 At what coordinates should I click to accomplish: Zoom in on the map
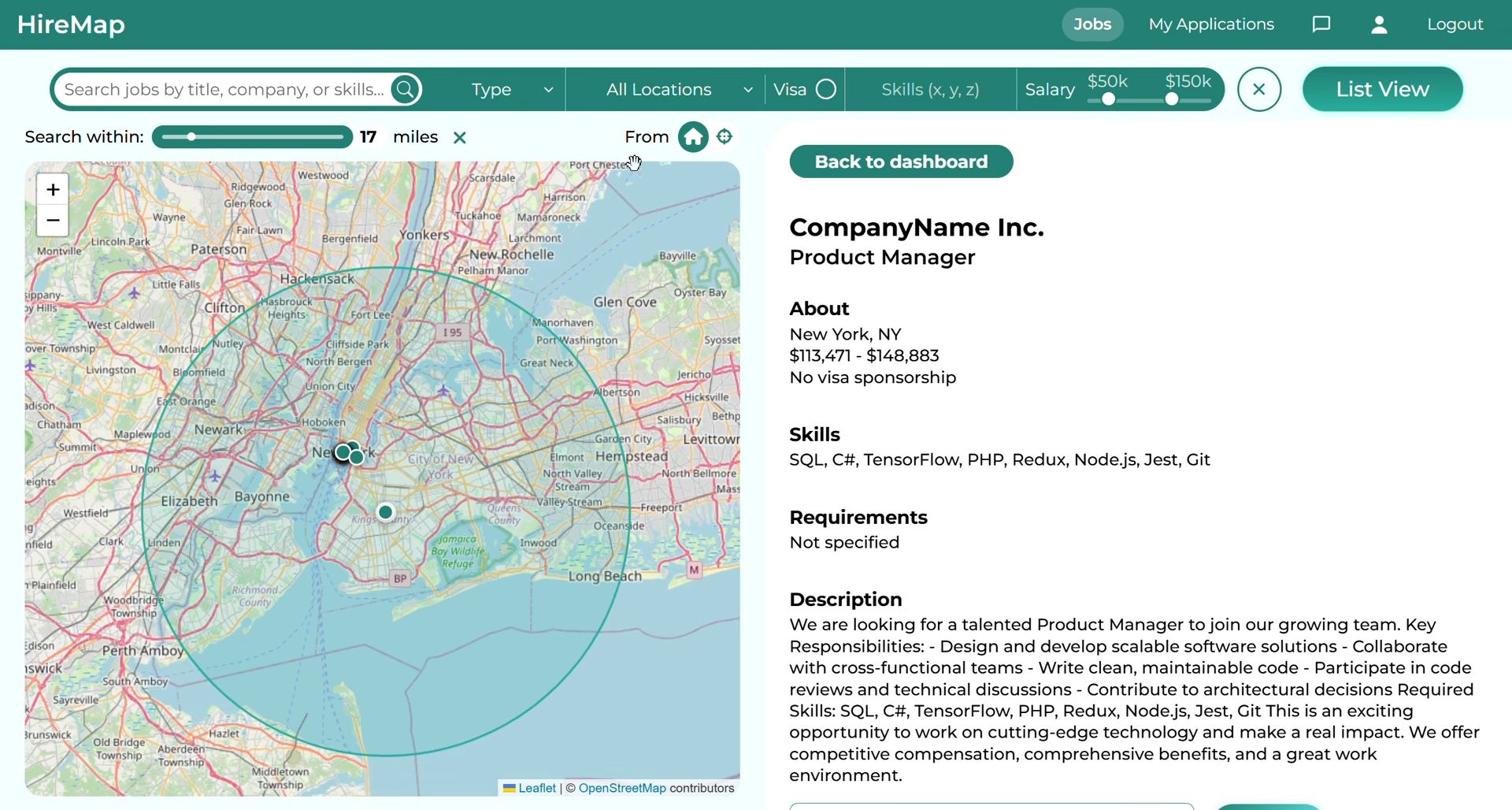[x=53, y=190]
